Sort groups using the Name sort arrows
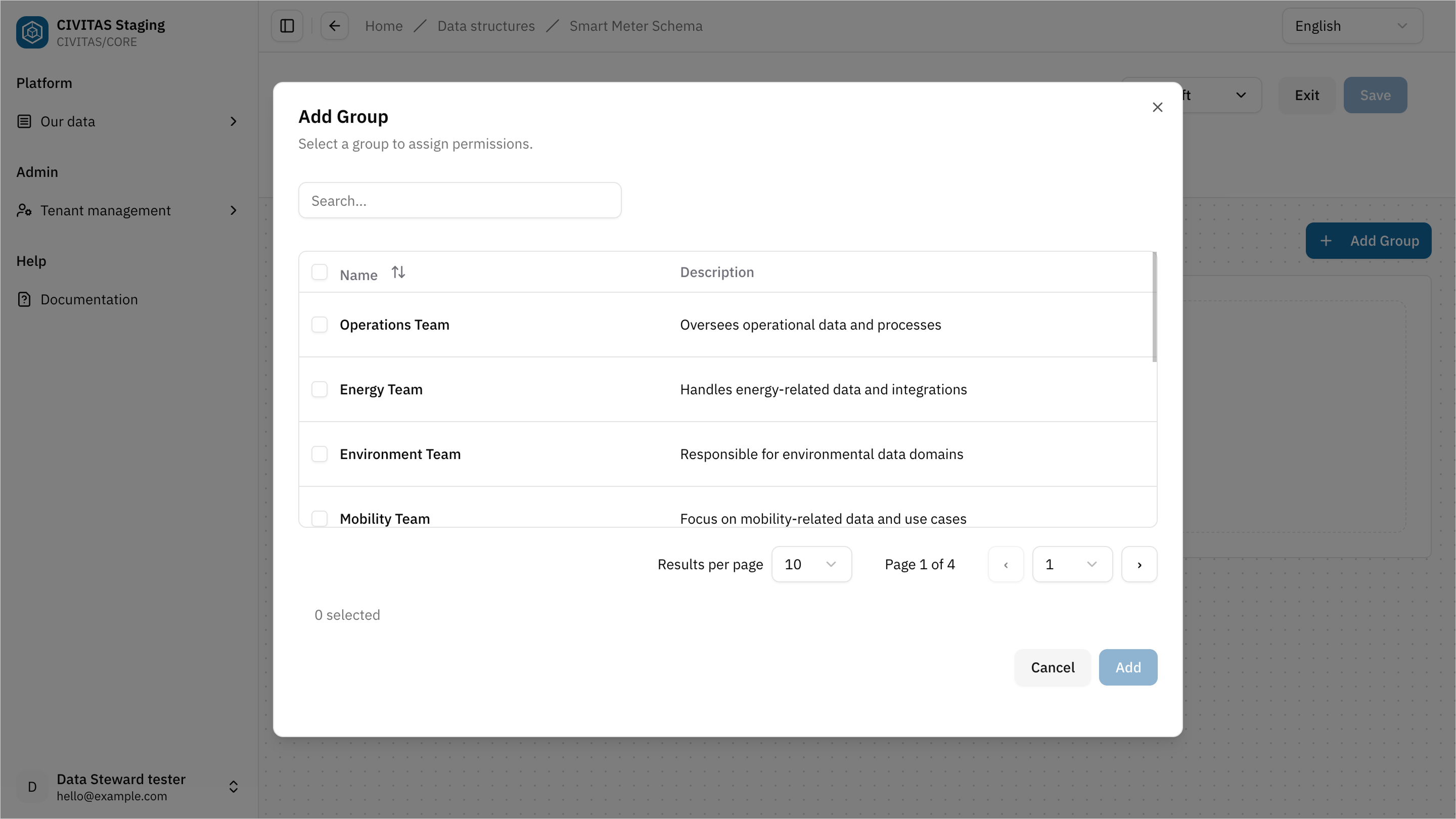 pos(398,272)
